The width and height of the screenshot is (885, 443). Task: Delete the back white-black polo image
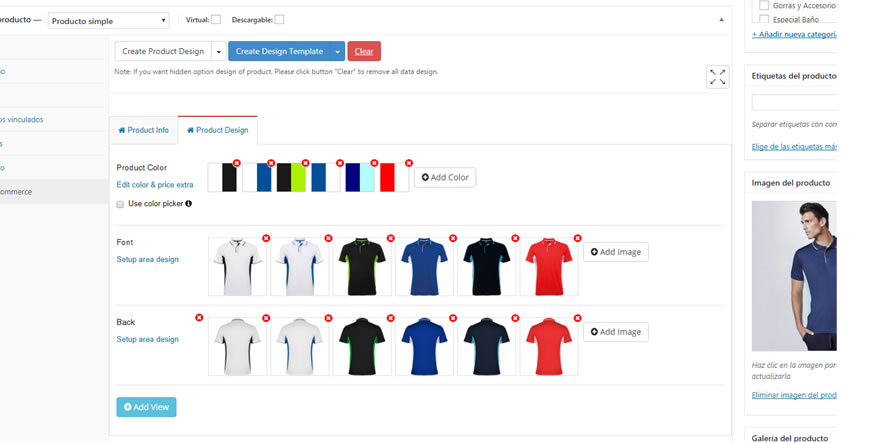[266, 318]
